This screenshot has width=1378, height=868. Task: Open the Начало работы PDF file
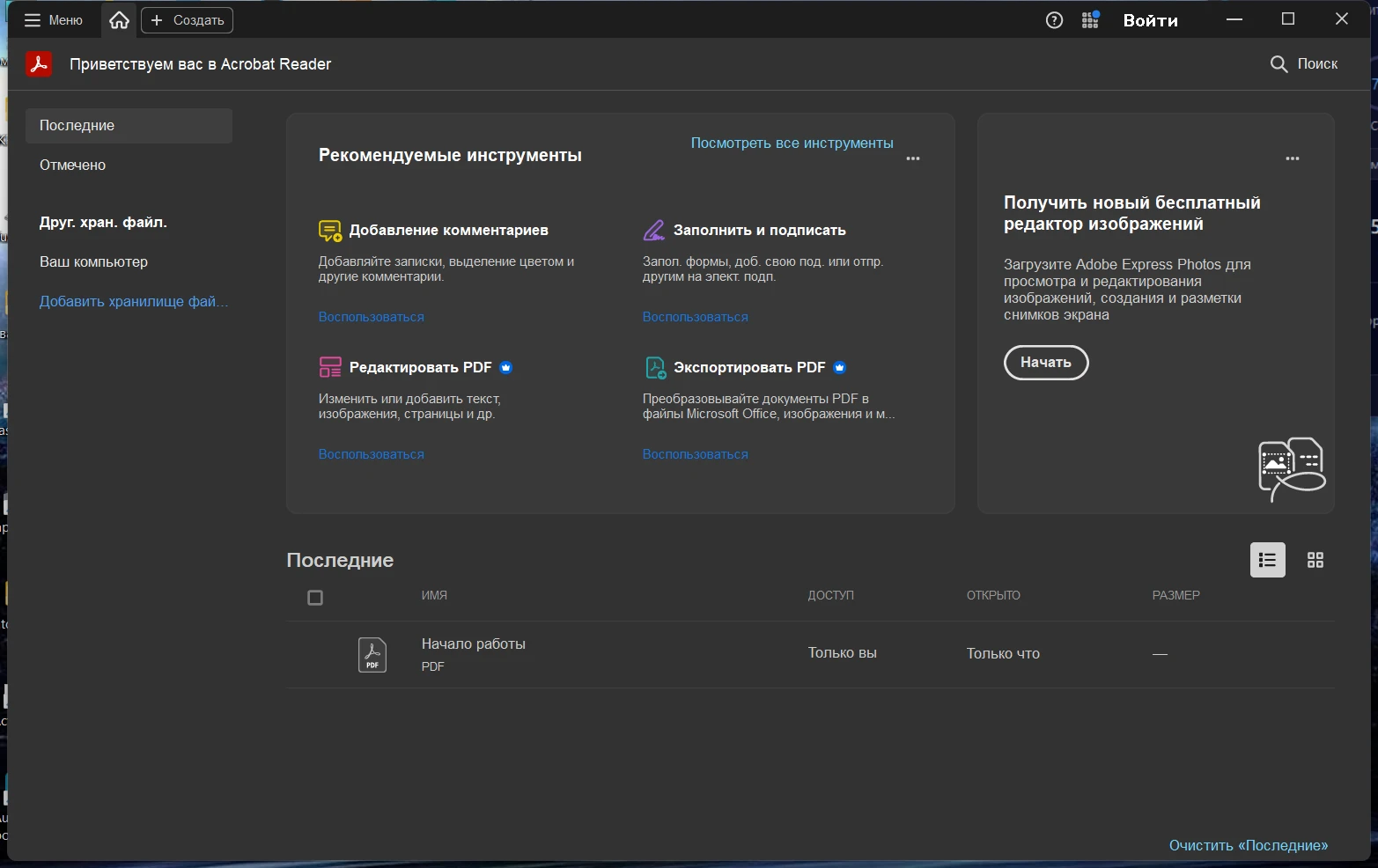coord(473,644)
